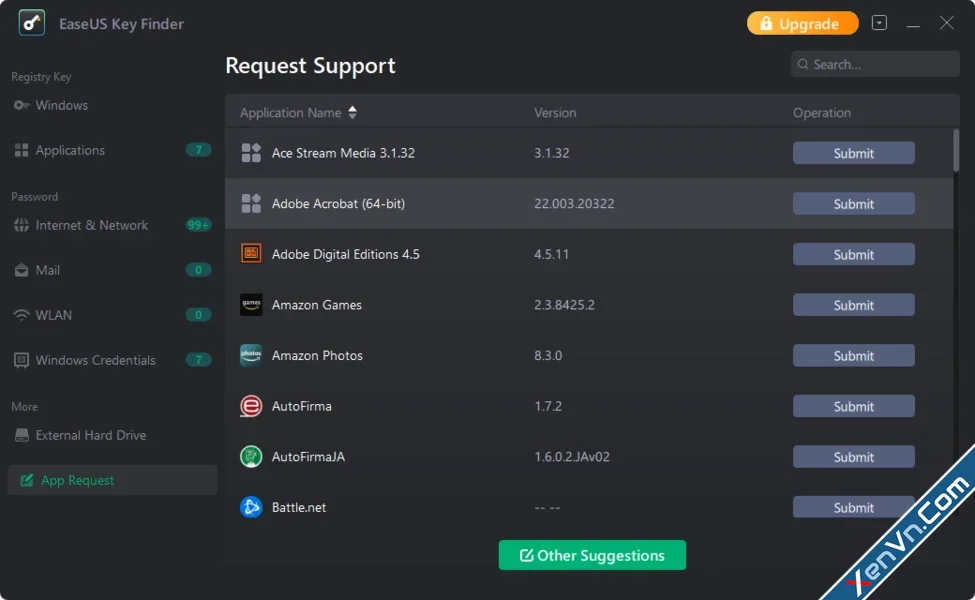This screenshot has height=600, width=975.
Task: Click the Ace Stream Media app icon
Action: (251, 153)
